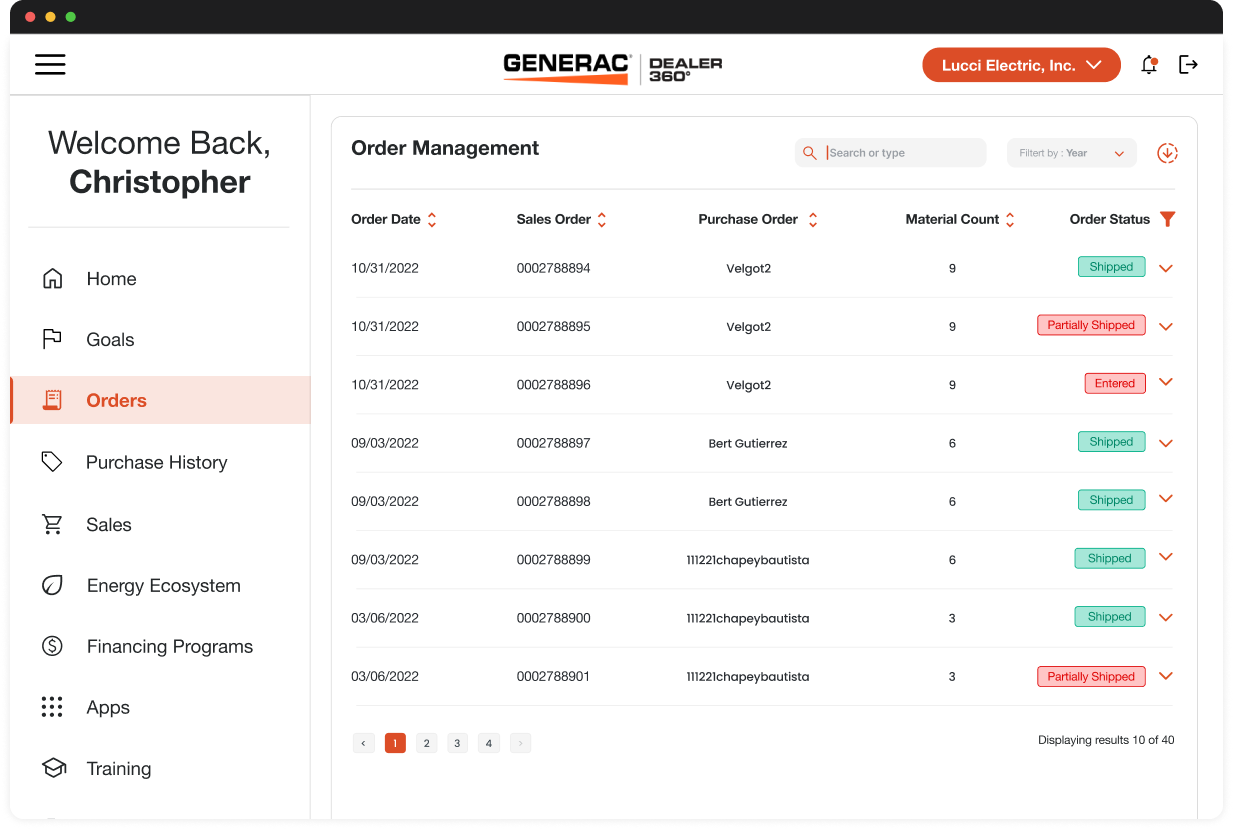Select the Goals flag icon
Viewport: 1233px width, 829px height.
click(52, 339)
